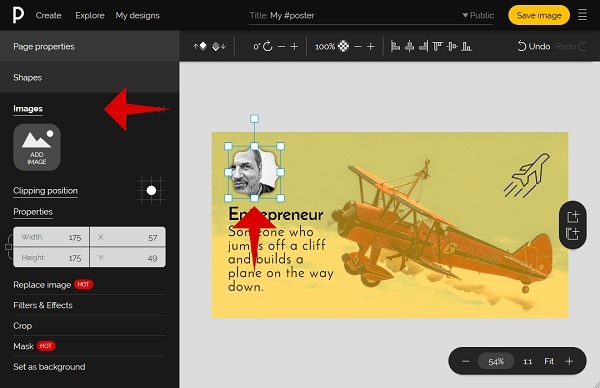Click the Width input field
The image size is (600, 388).
point(51,237)
